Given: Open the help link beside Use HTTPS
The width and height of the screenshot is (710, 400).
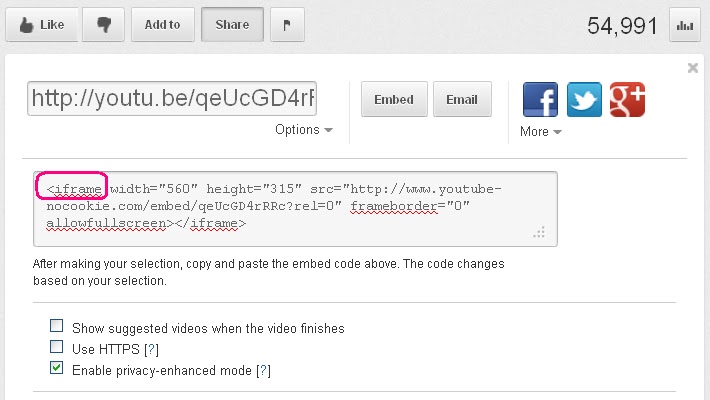Looking at the screenshot, I should [152, 349].
